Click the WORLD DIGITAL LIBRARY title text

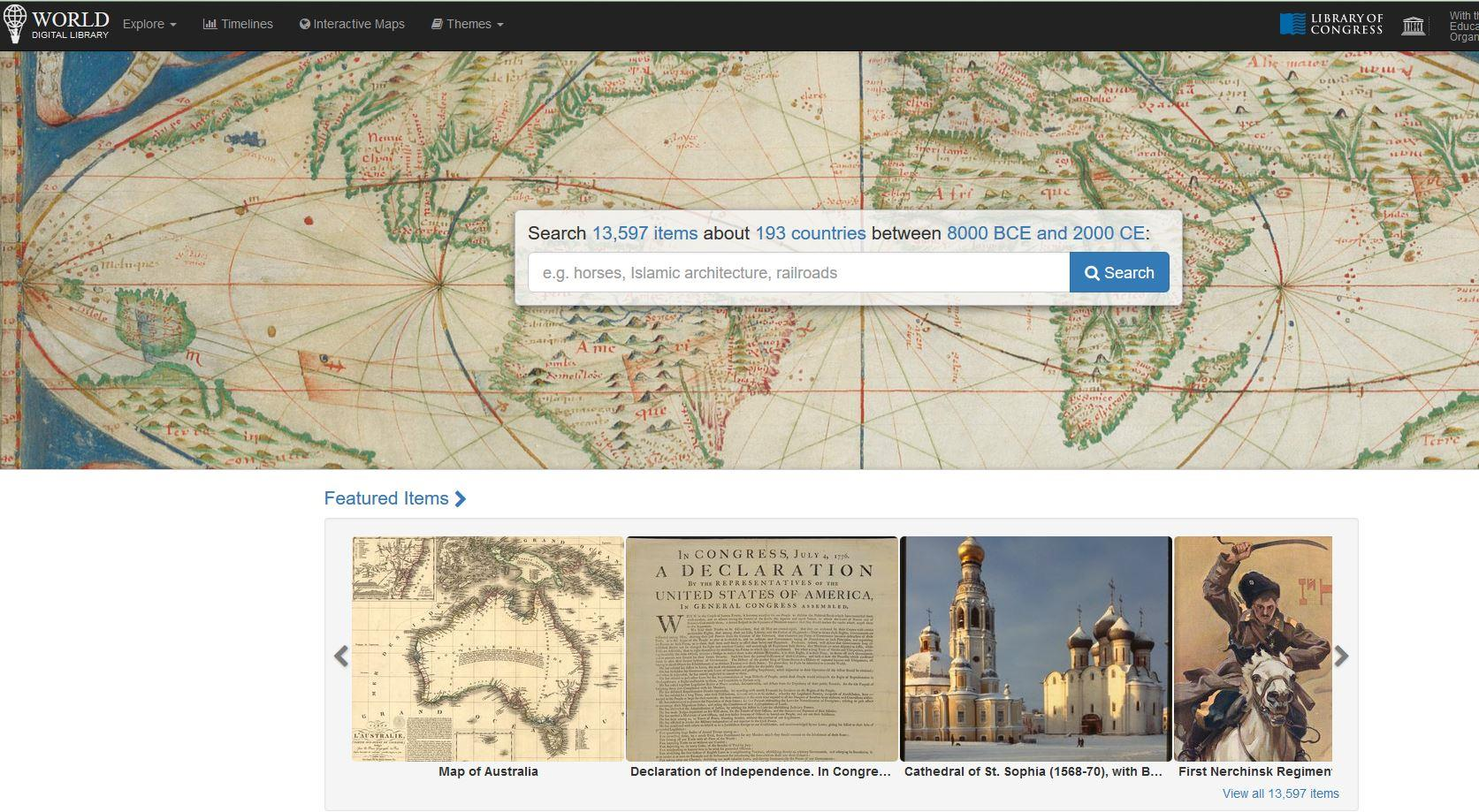coord(71,24)
